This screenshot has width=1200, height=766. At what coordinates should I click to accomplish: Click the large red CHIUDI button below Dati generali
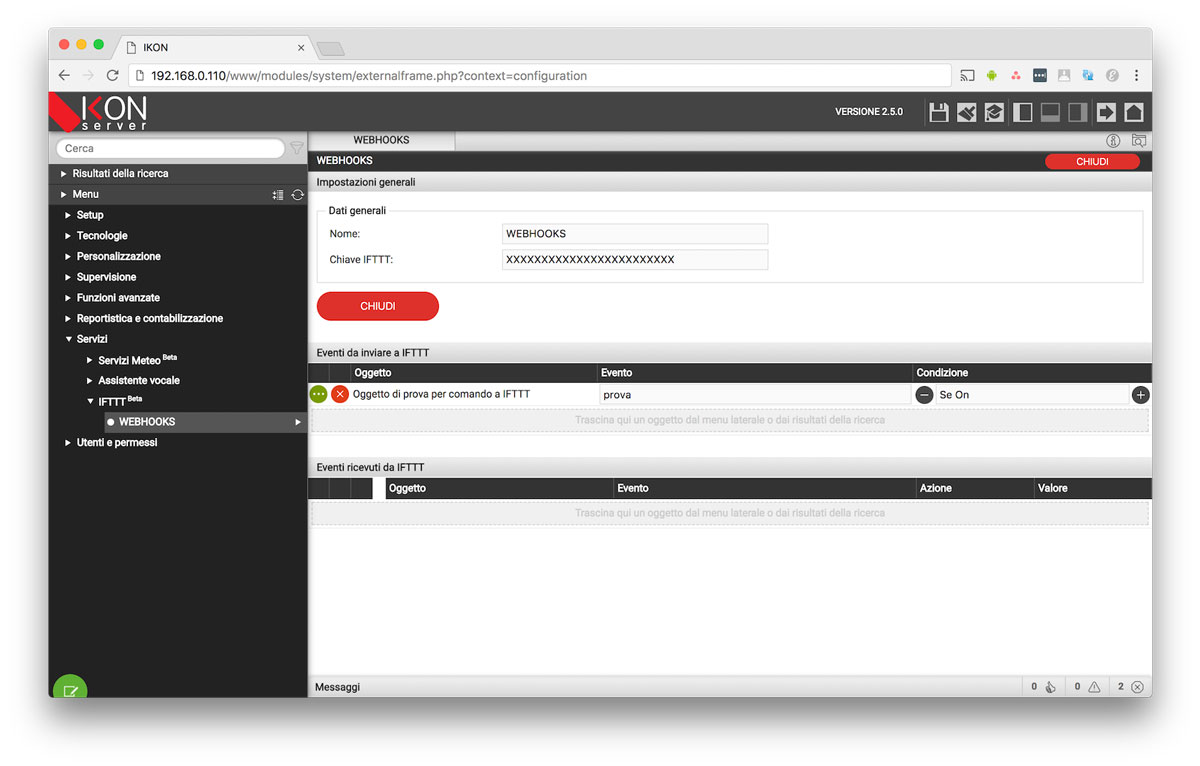[378, 306]
